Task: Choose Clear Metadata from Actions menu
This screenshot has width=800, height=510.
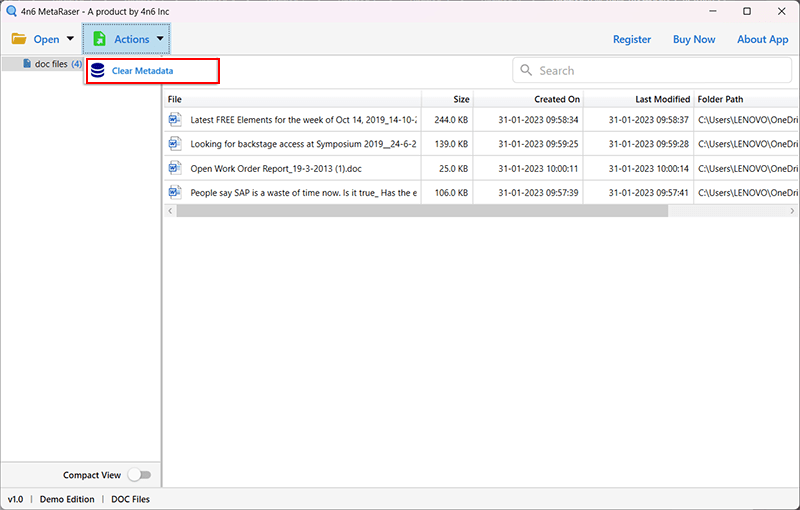Action: (153, 71)
